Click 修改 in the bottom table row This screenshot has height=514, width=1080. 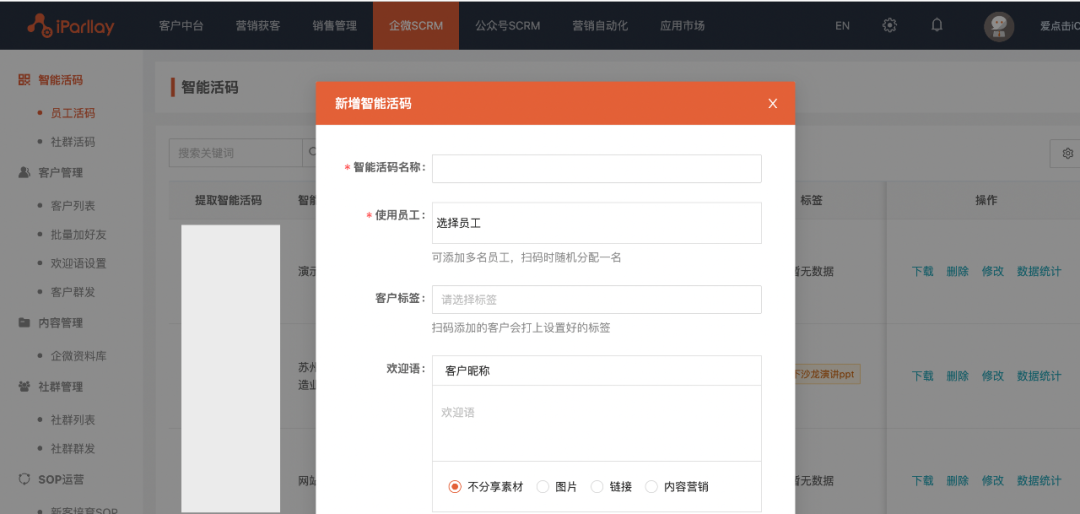coord(993,481)
